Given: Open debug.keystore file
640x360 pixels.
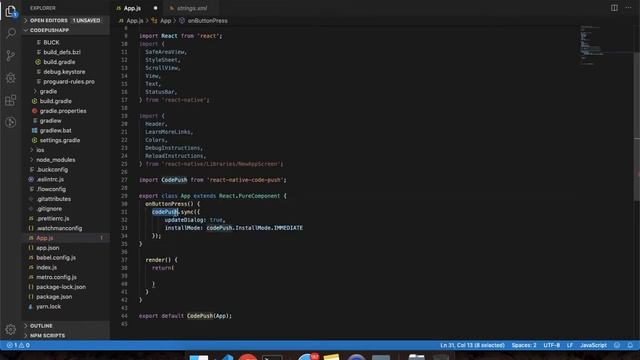Looking at the screenshot, I should [64, 72].
